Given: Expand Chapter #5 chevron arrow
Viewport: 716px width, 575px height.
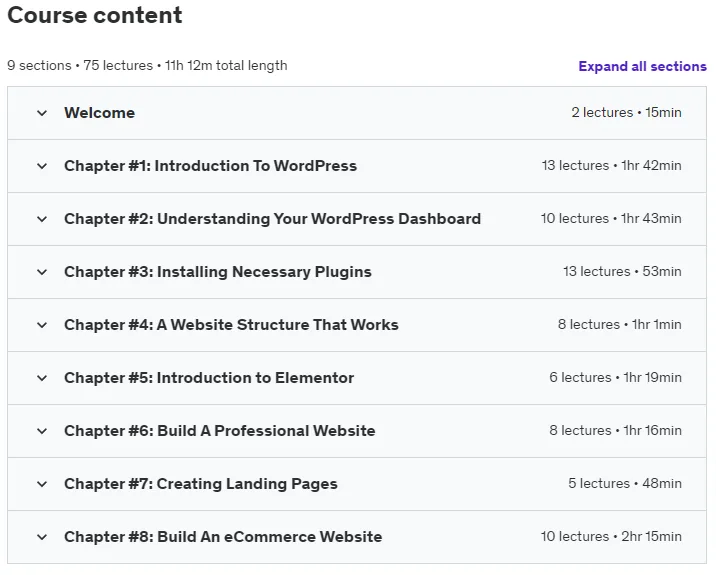Looking at the screenshot, I should pyautogui.click(x=42, y=378).
